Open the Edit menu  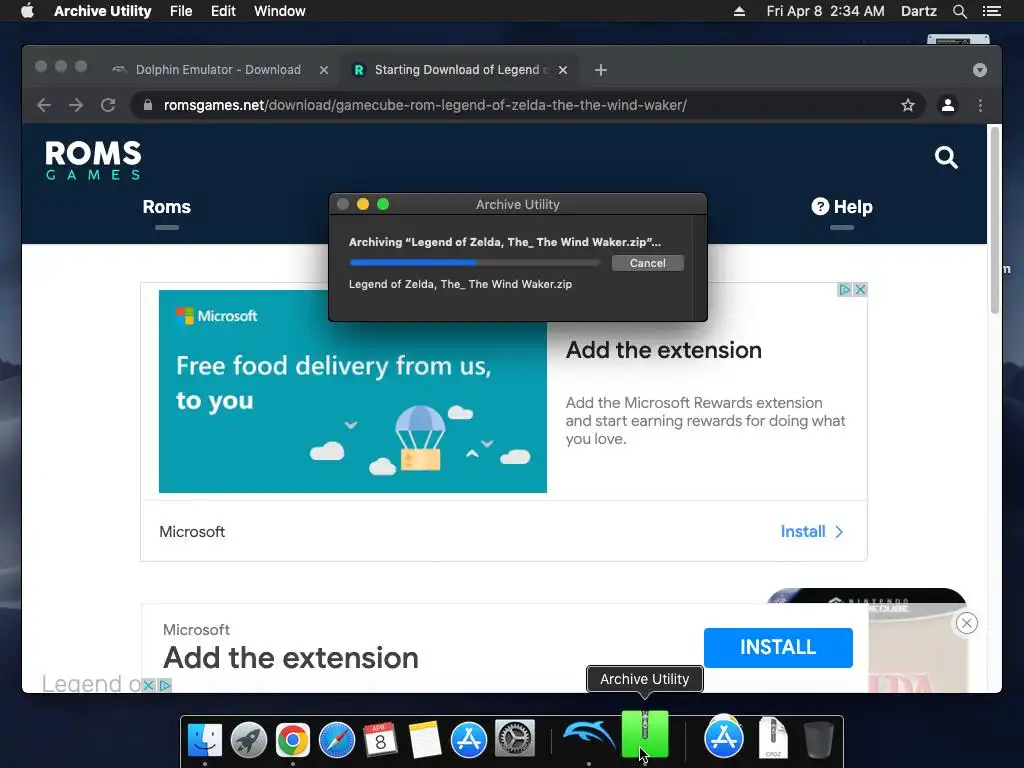[223, 11]
